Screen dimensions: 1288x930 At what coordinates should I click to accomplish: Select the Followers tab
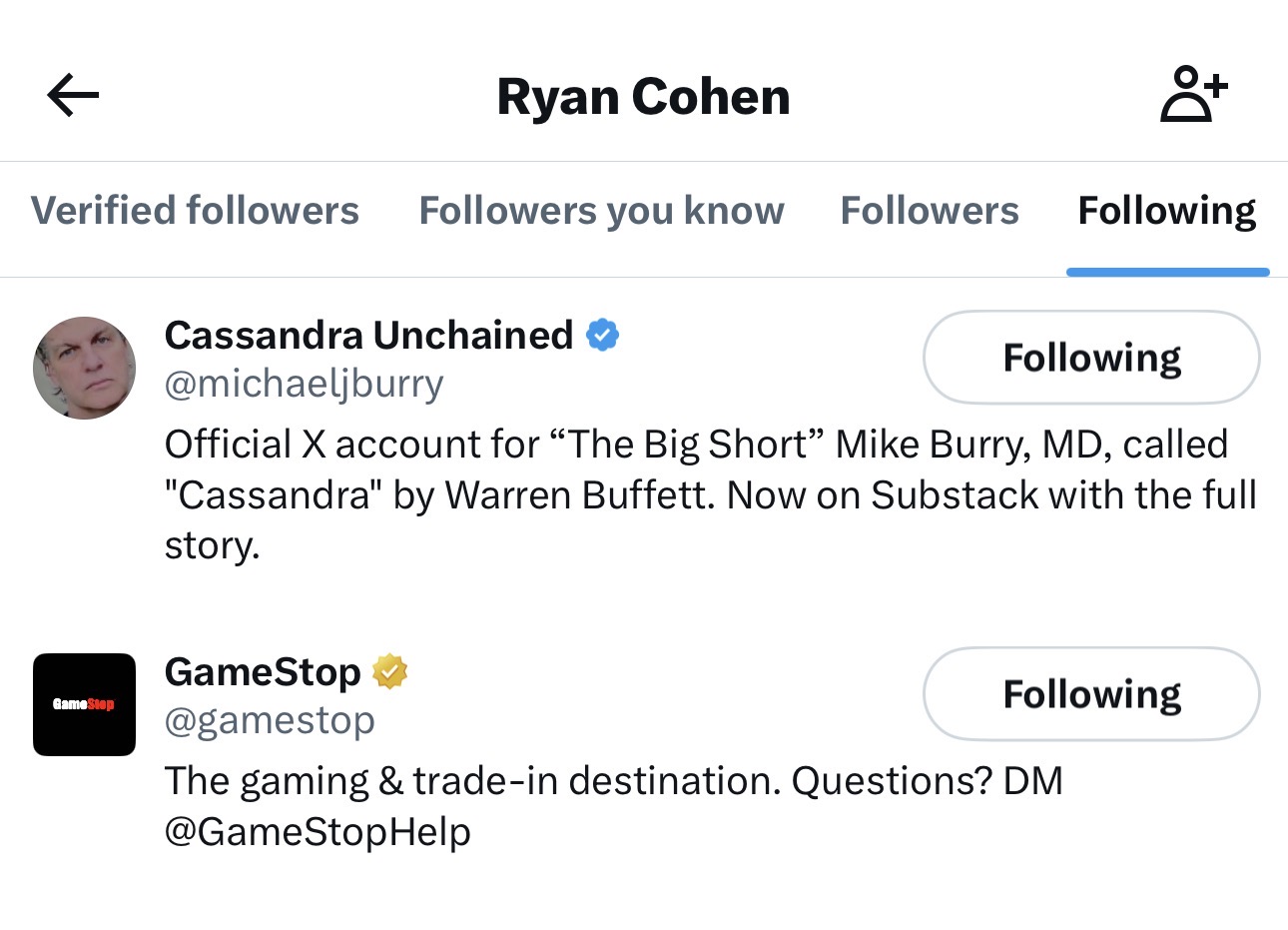pyautogui.click(x=930, y=211)
